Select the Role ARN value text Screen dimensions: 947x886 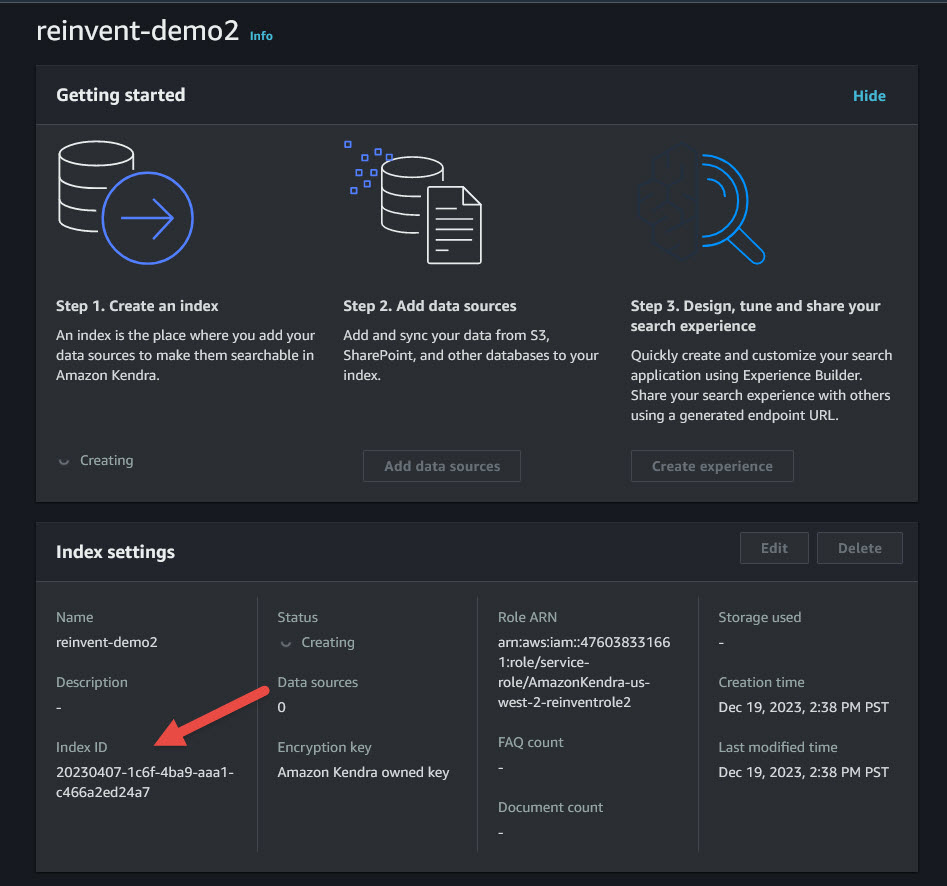point(584,672)
